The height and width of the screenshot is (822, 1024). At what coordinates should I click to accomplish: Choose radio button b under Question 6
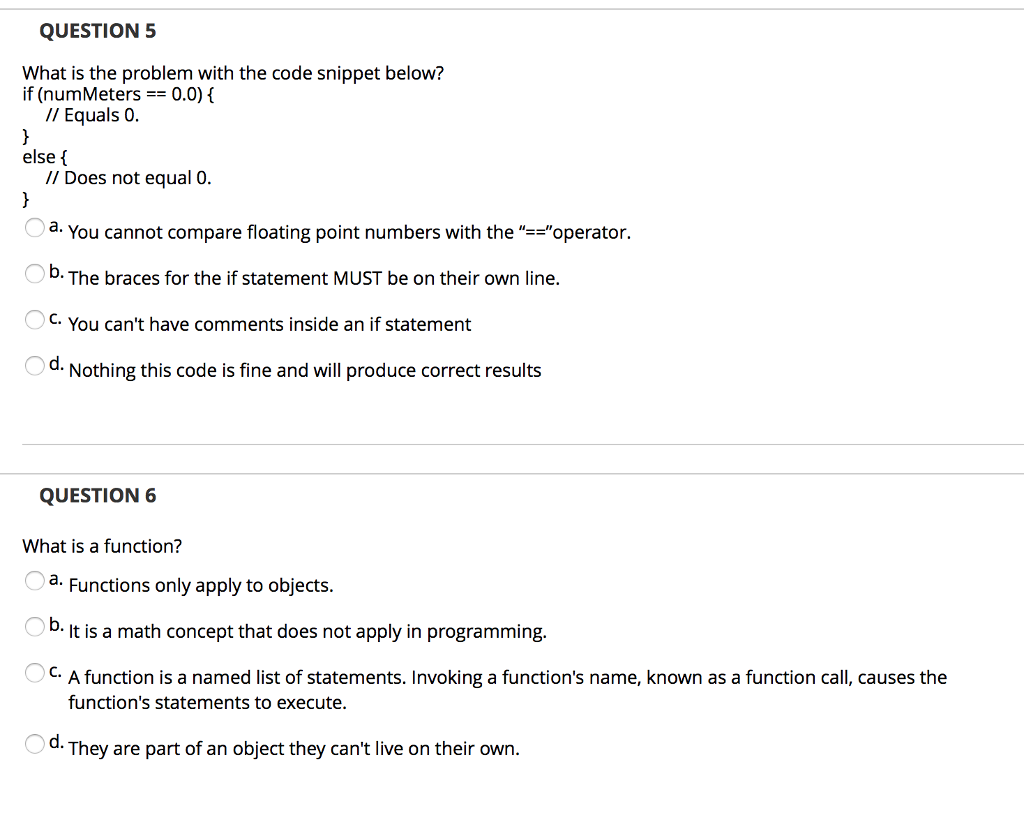coord(35,627)
